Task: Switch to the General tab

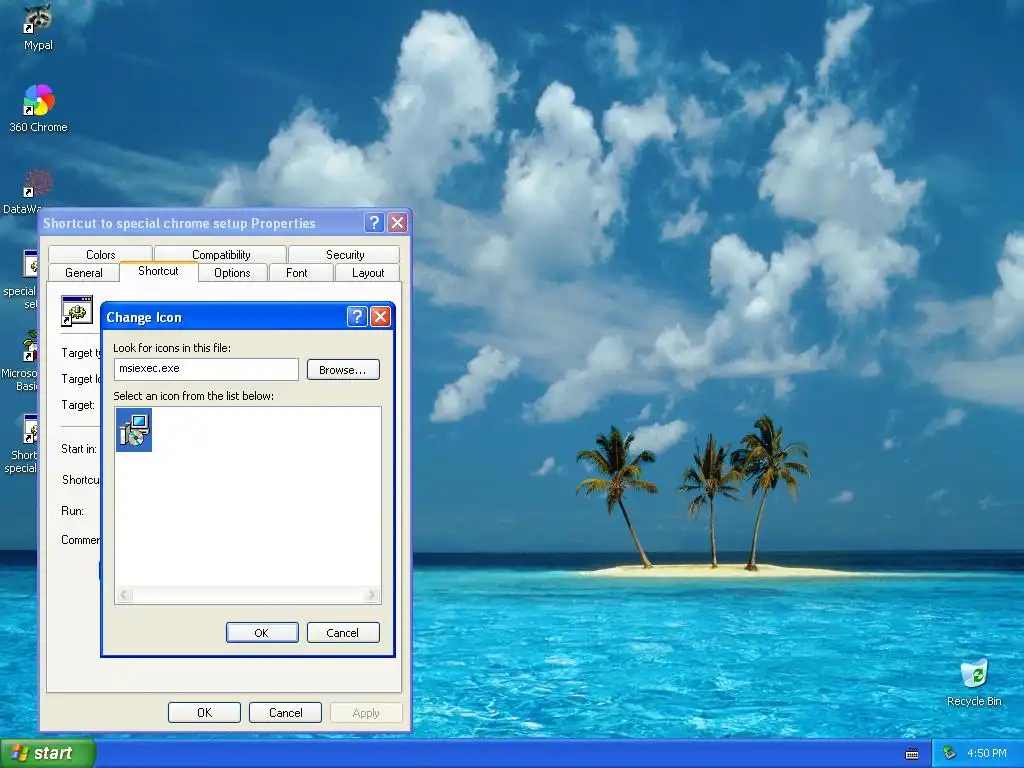Action: point(84,272)
